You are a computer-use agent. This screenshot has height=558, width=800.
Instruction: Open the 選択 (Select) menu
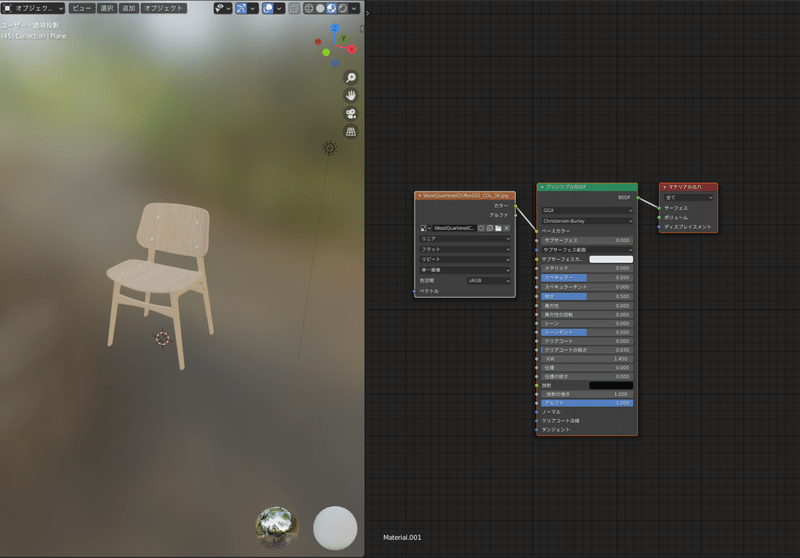click(107, 8)
